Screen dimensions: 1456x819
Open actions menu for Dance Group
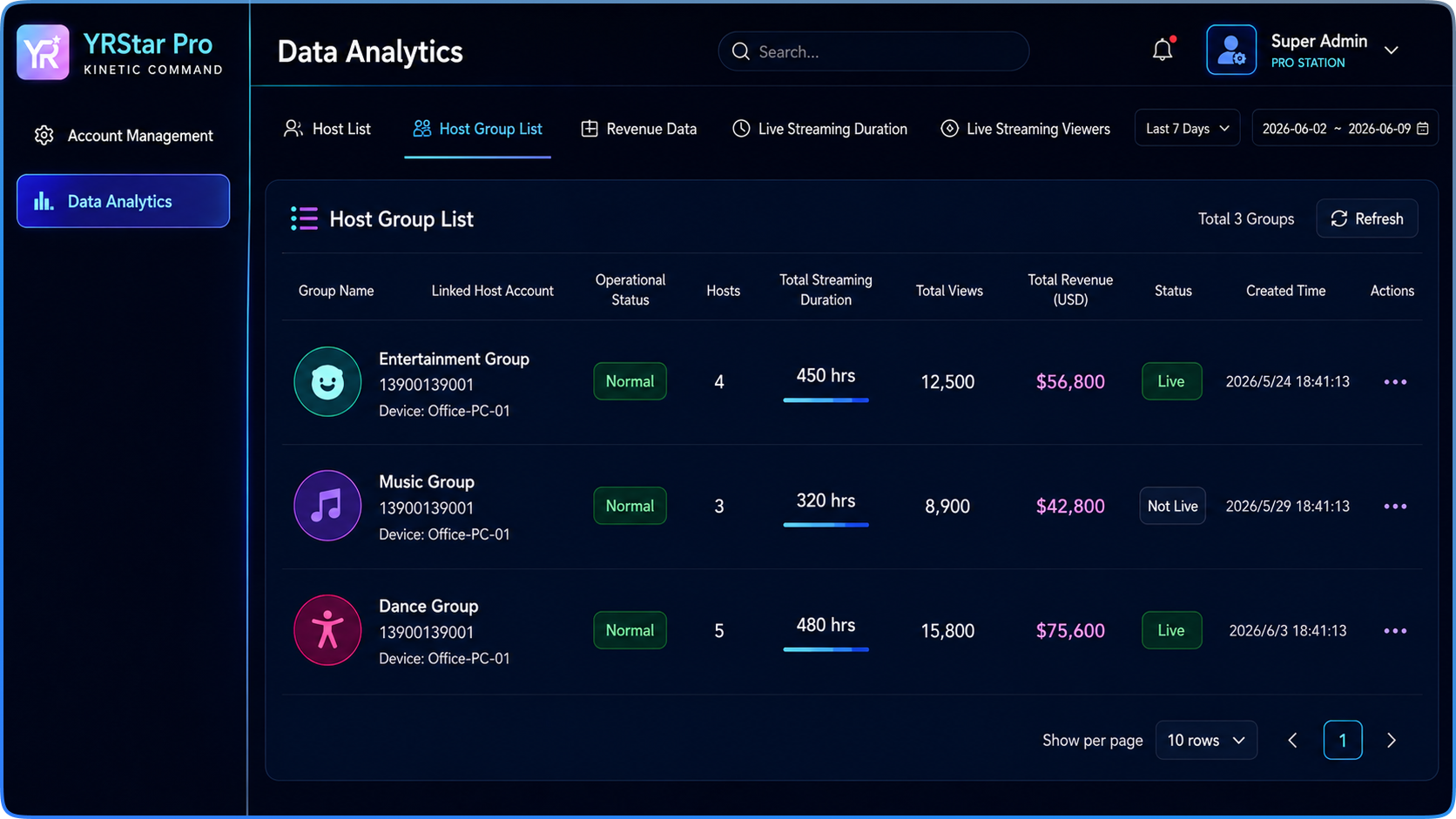coord(1395,631)
